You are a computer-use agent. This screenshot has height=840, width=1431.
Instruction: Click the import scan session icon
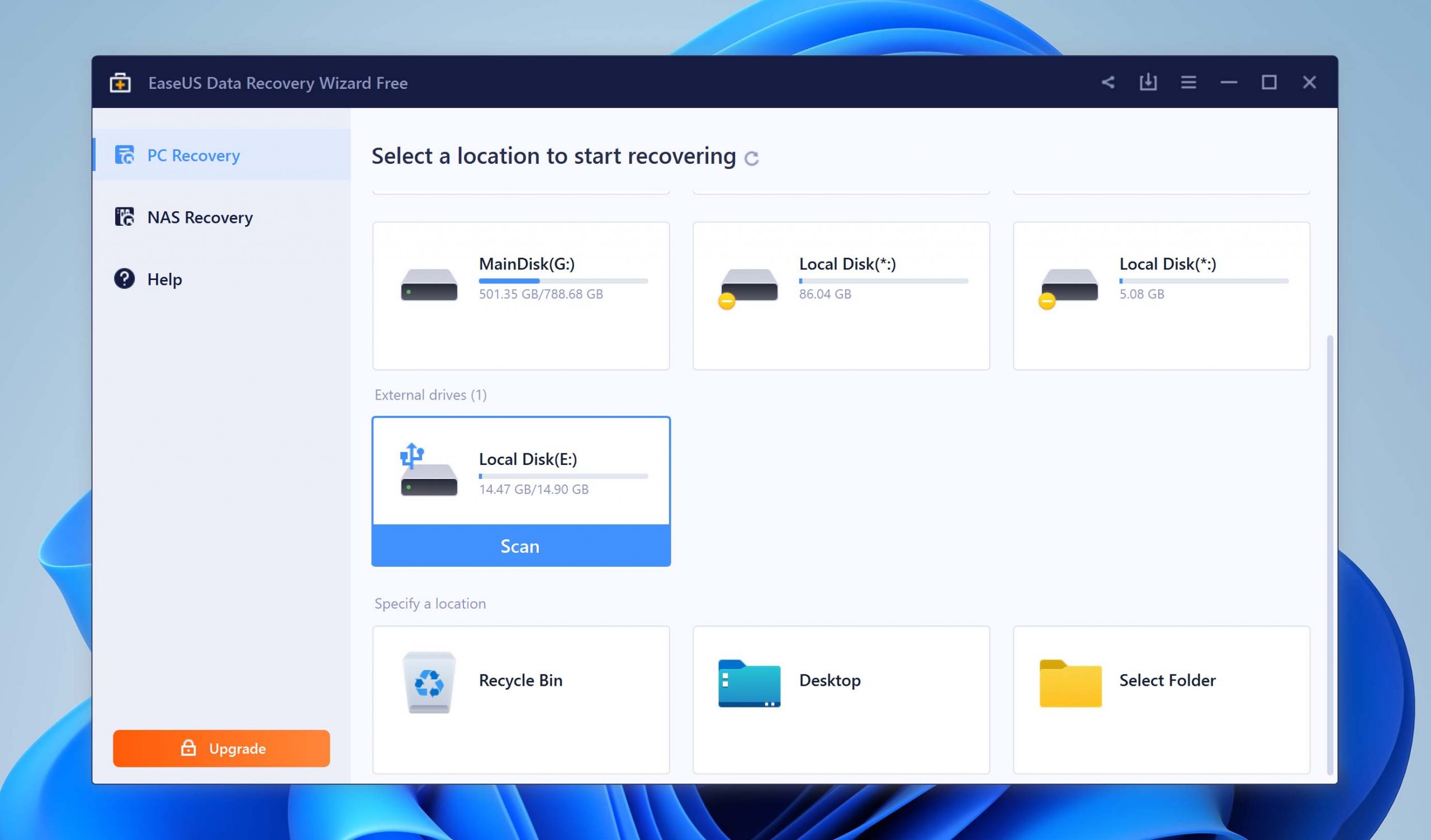coord(1148,82)
